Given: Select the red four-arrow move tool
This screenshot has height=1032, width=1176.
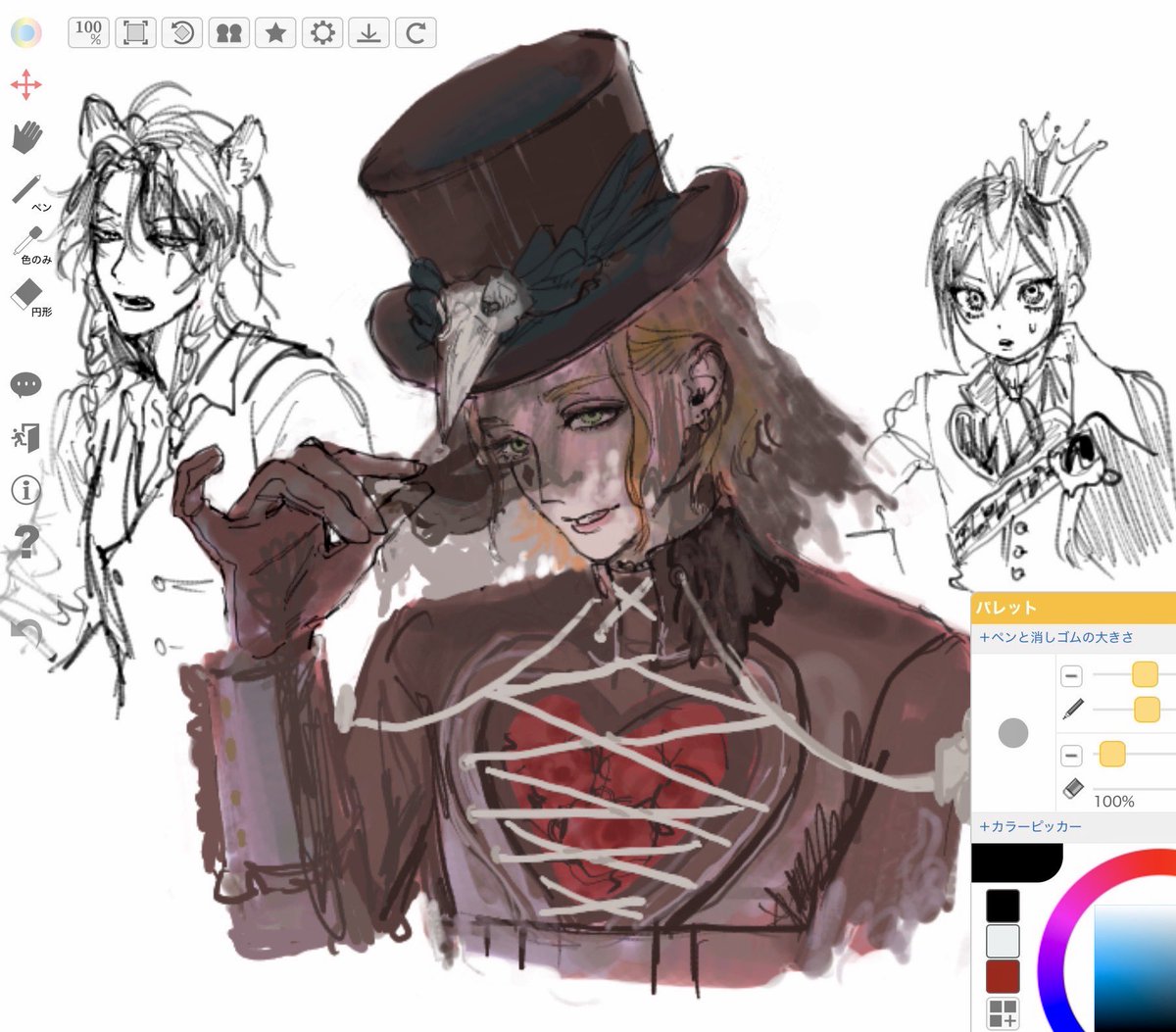Looking at the screenshot, I should pyautogui.click(x=26, y=84).
